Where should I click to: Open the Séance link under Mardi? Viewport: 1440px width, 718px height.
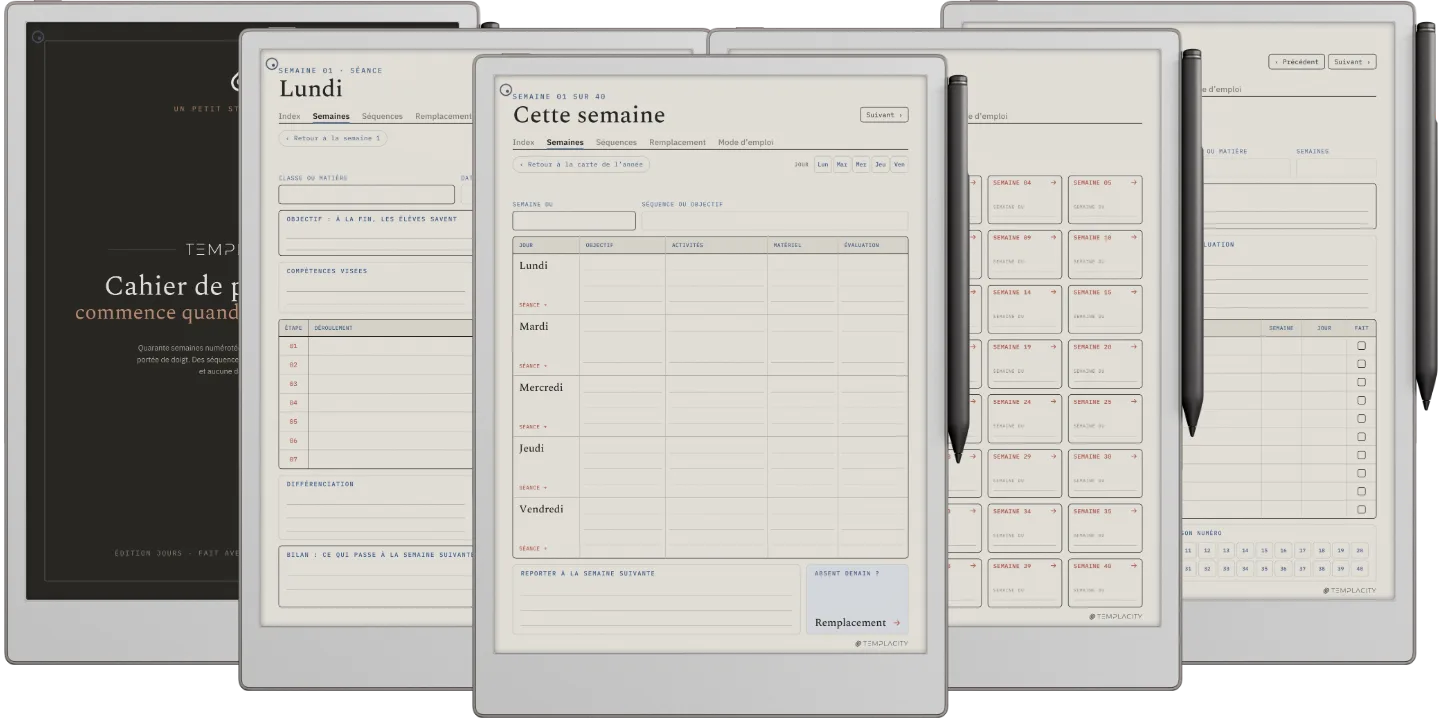(x=533, y=366)
